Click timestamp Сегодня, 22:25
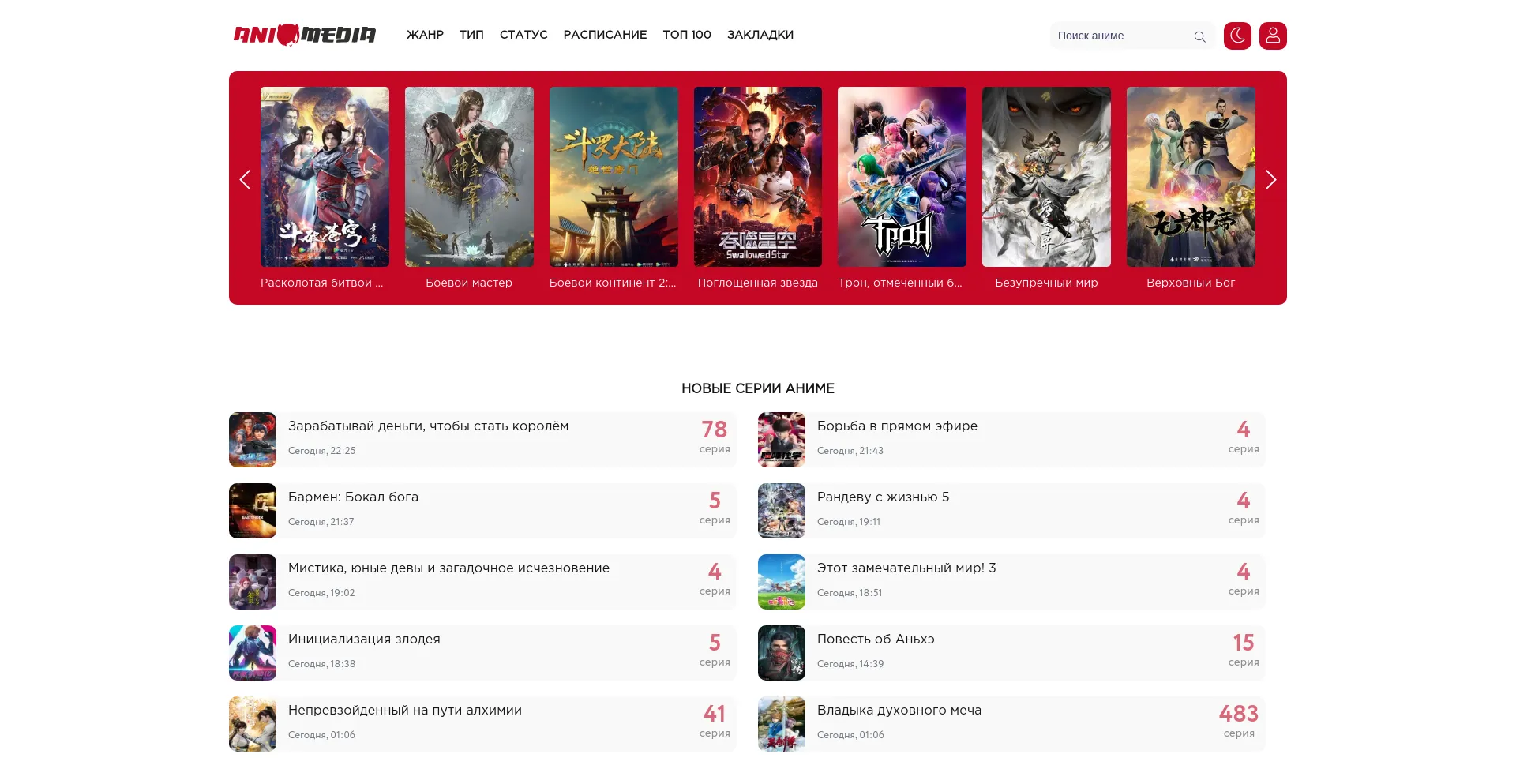 322,451
